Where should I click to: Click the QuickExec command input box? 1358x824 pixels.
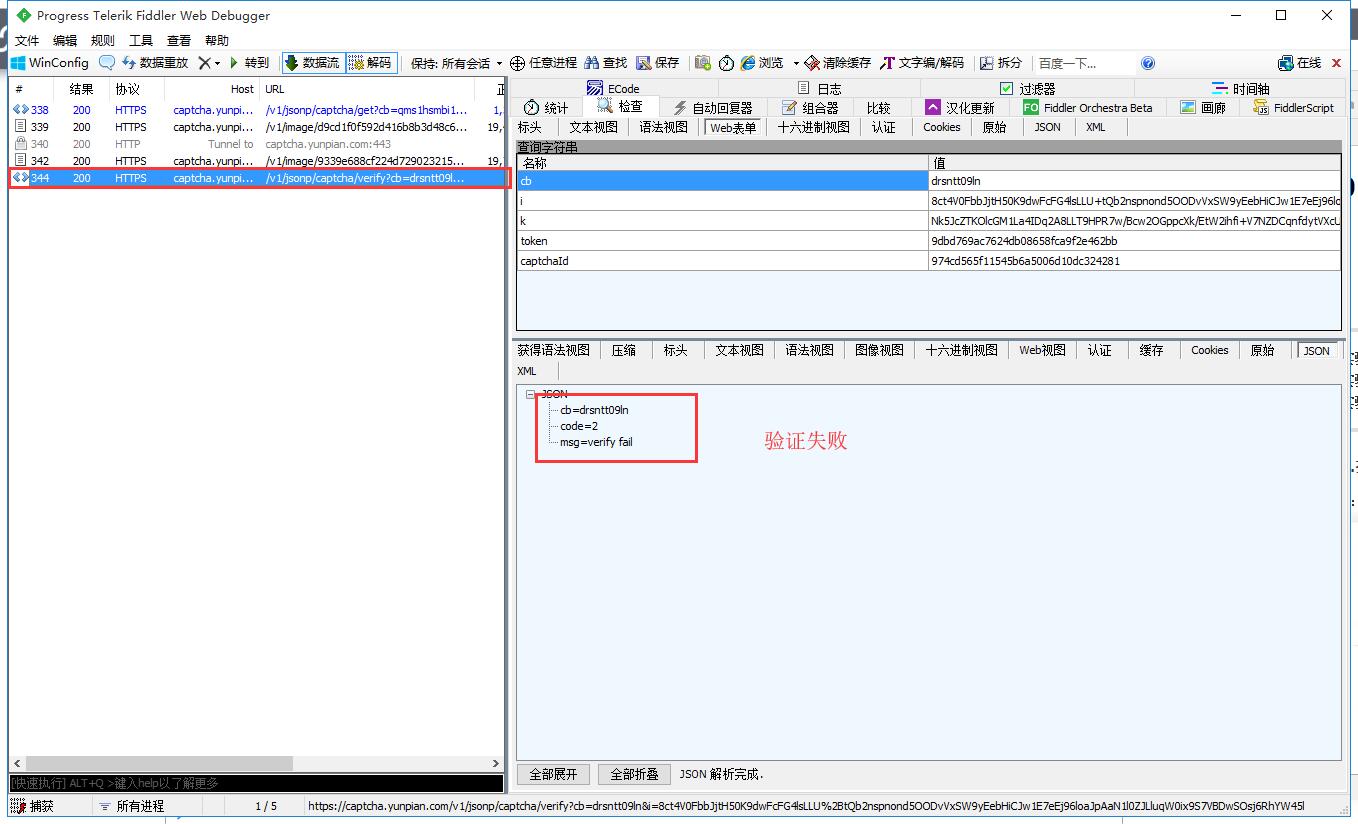point(257,783)
